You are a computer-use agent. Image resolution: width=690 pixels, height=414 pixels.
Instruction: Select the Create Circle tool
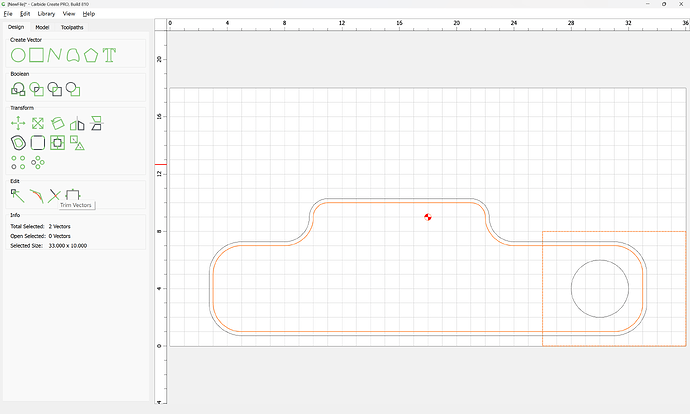pyautogui.click(x=18, y=55)
